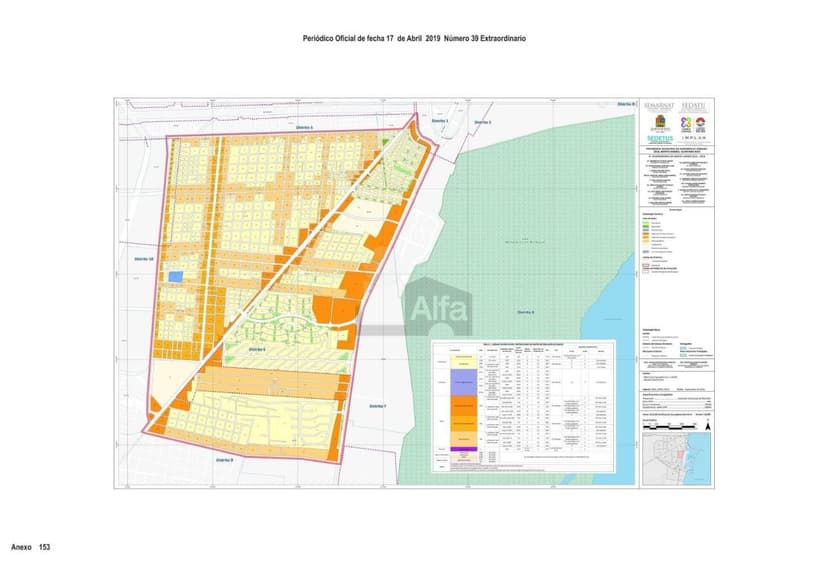Click the Periódico Oficial page header text

point(414,38)
